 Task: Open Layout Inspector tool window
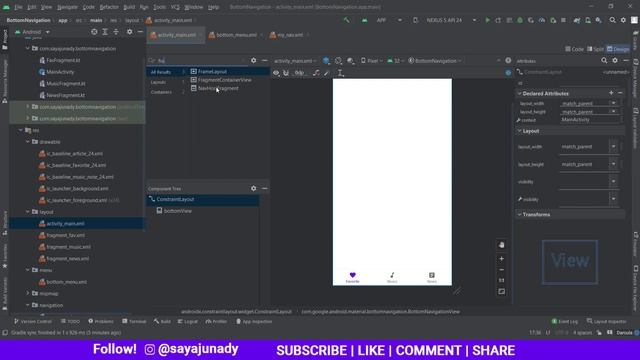click(x=607, y=321)
